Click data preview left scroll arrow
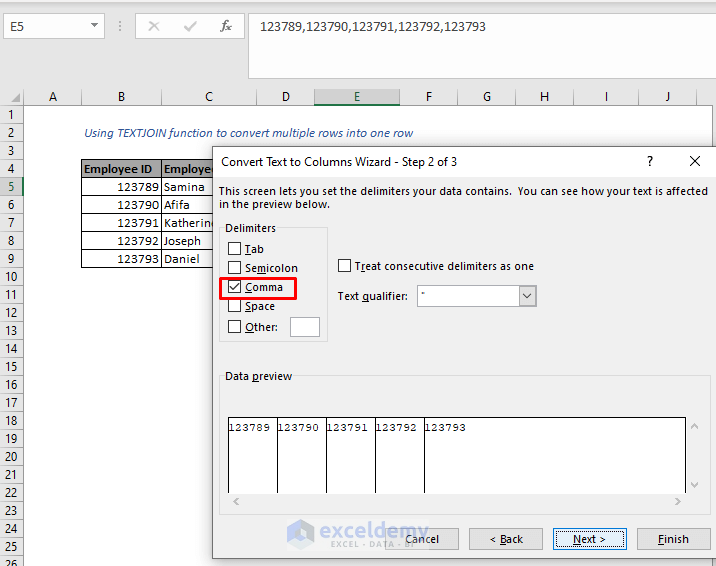Screen dimensions: 716x566 (x=236, y=501)
